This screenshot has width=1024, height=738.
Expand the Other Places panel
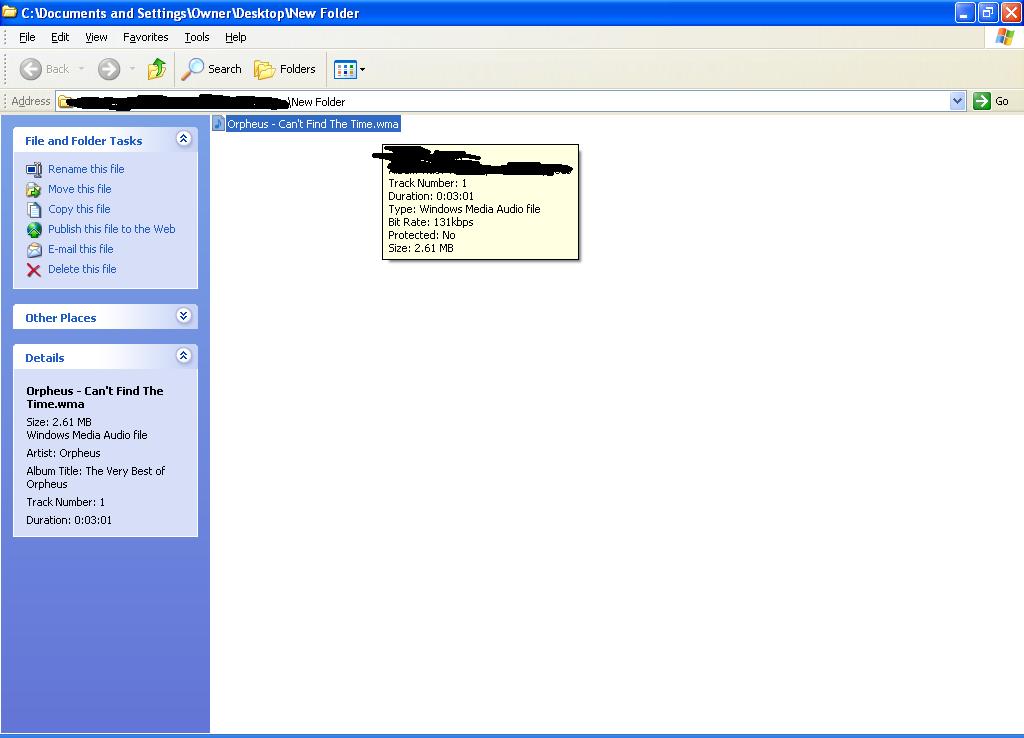point(184,316)
